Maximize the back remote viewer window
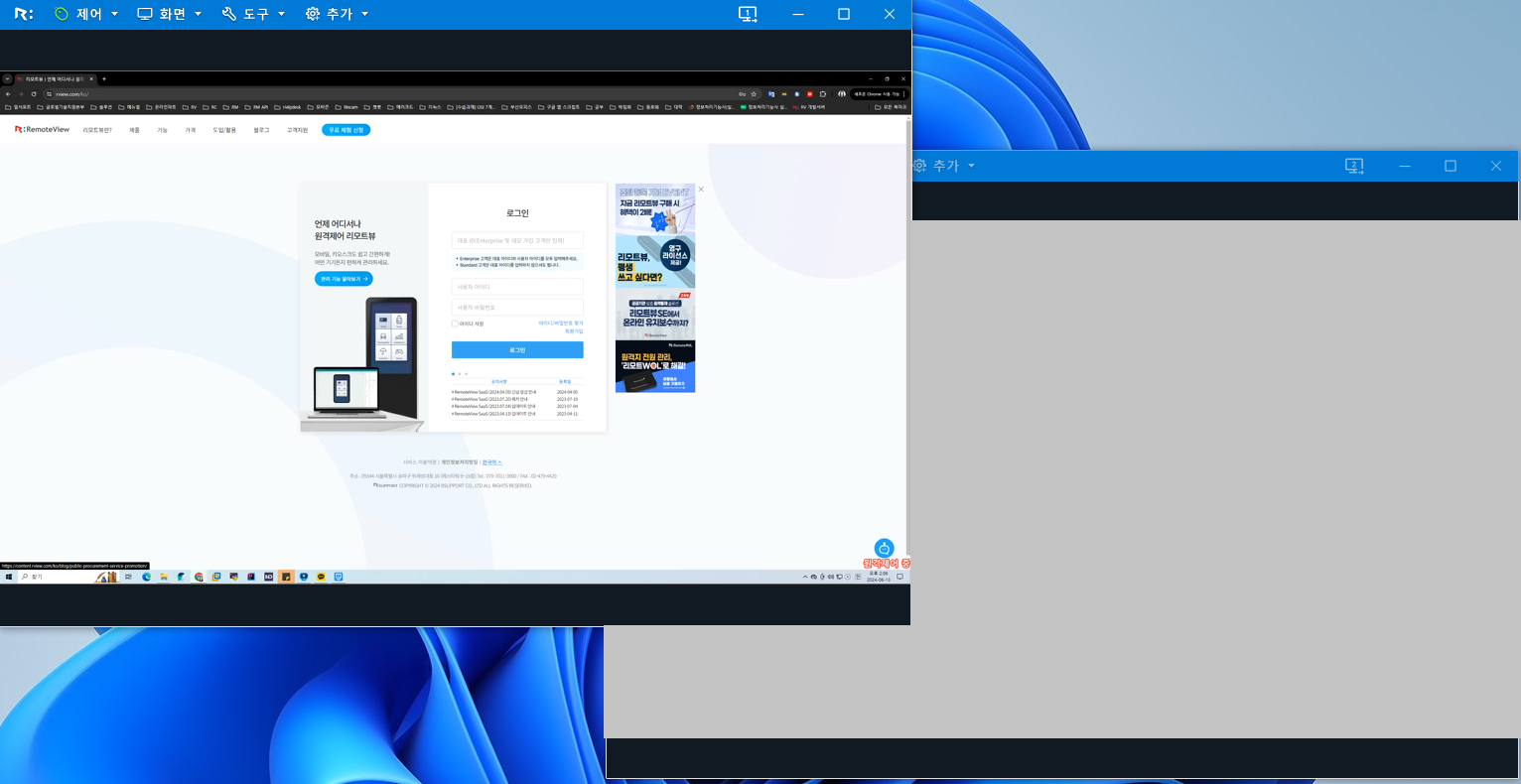Screen dimensions: 1521x784 tap(1451, 166)
